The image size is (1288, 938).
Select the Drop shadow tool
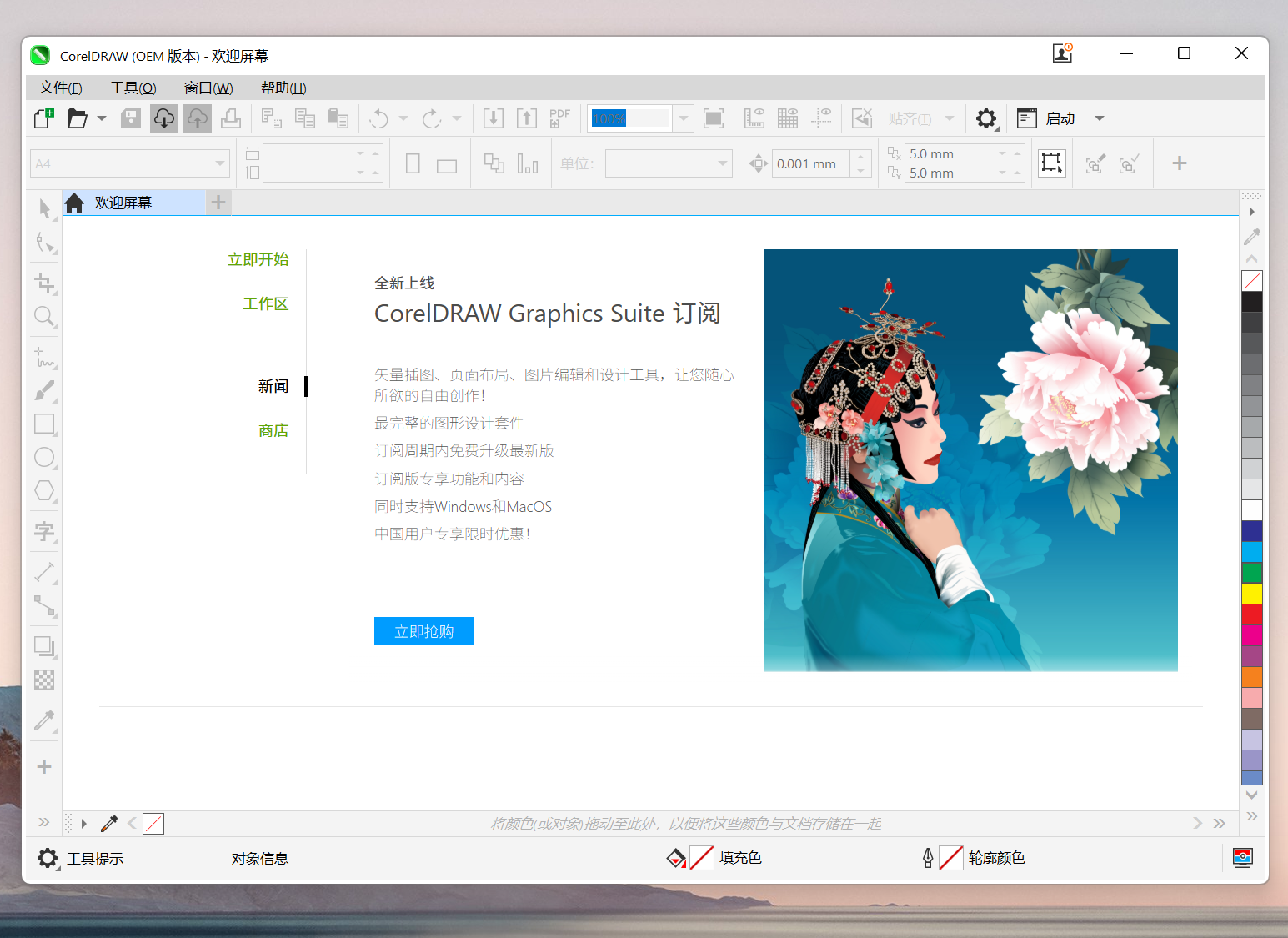[x=45, y=646]
